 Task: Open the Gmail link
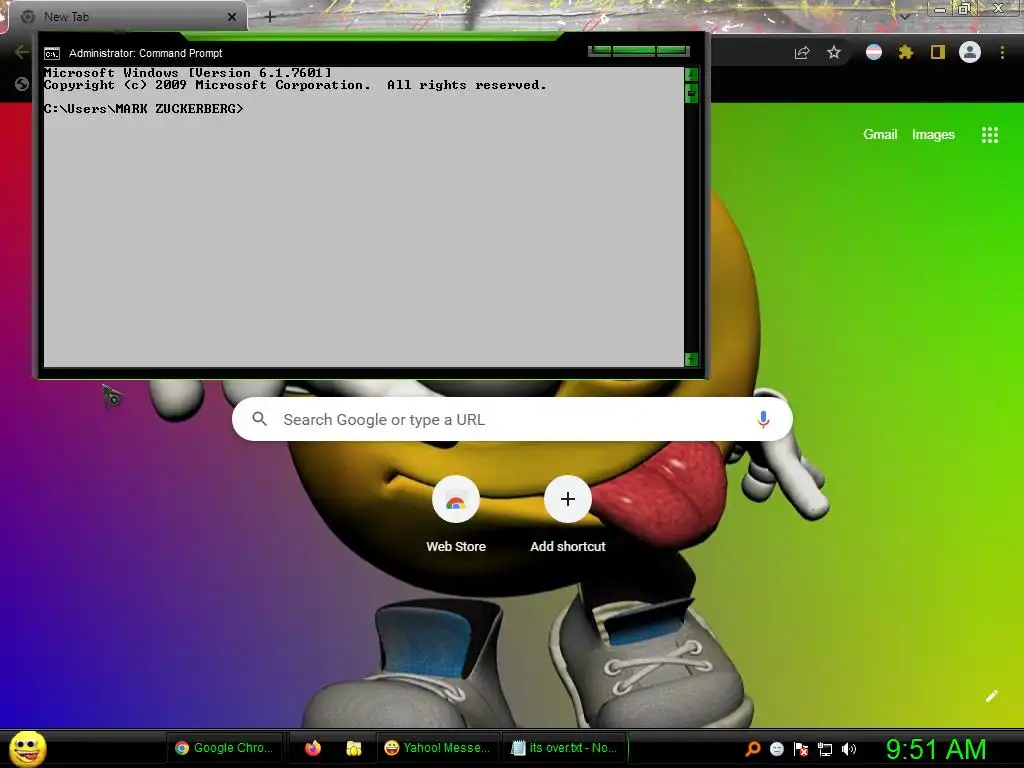click(880, 135)
